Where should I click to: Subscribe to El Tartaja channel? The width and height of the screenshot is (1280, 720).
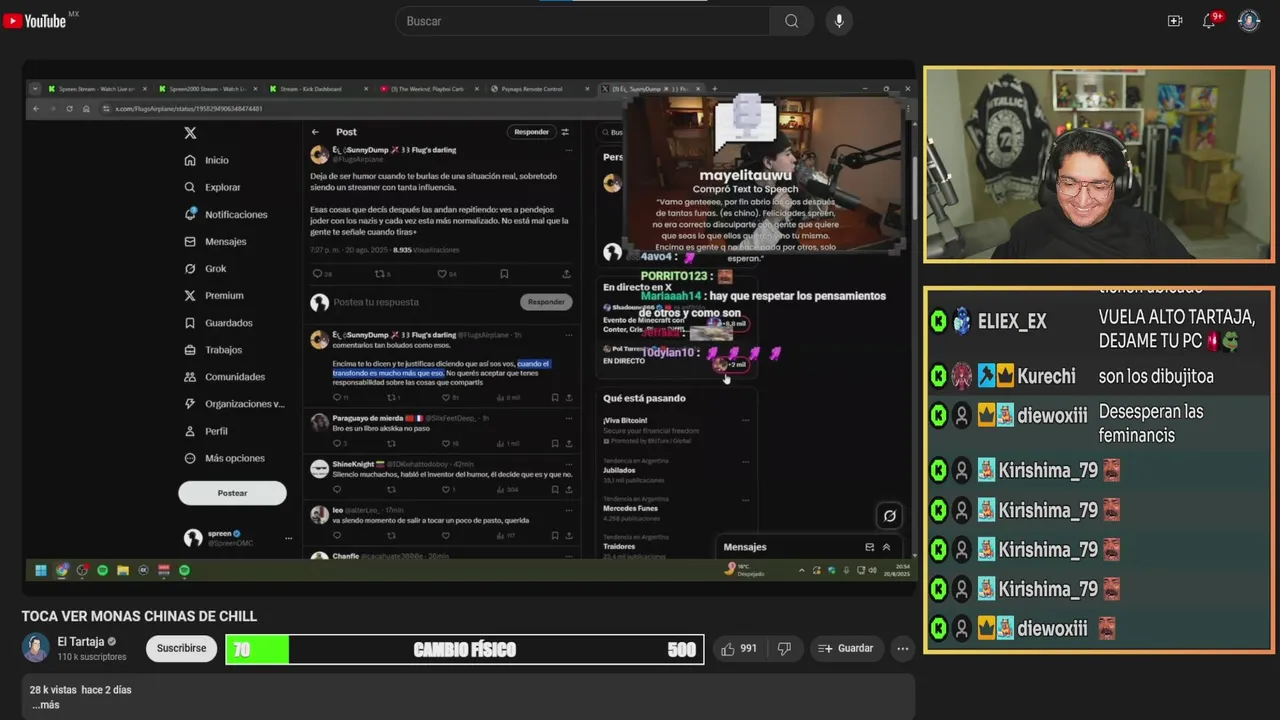(181, 648)
